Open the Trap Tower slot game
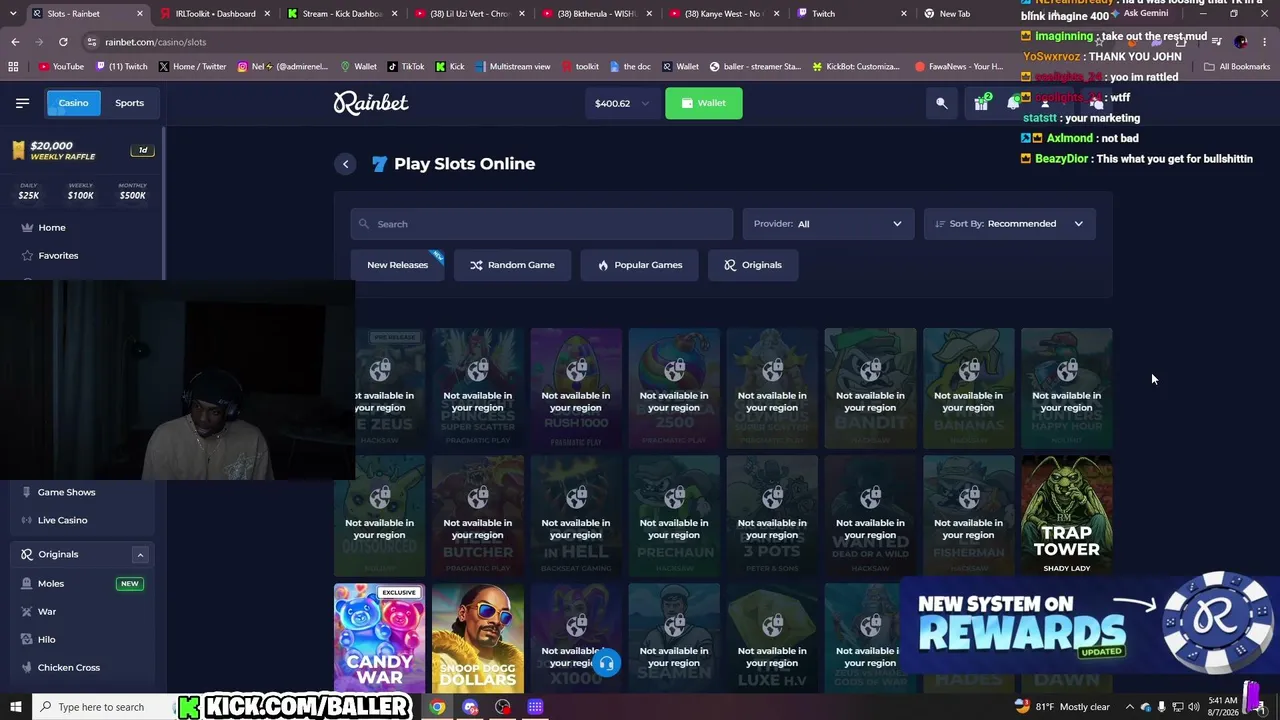Viewport: 1280px width, 720px height. pos(1066,515)
